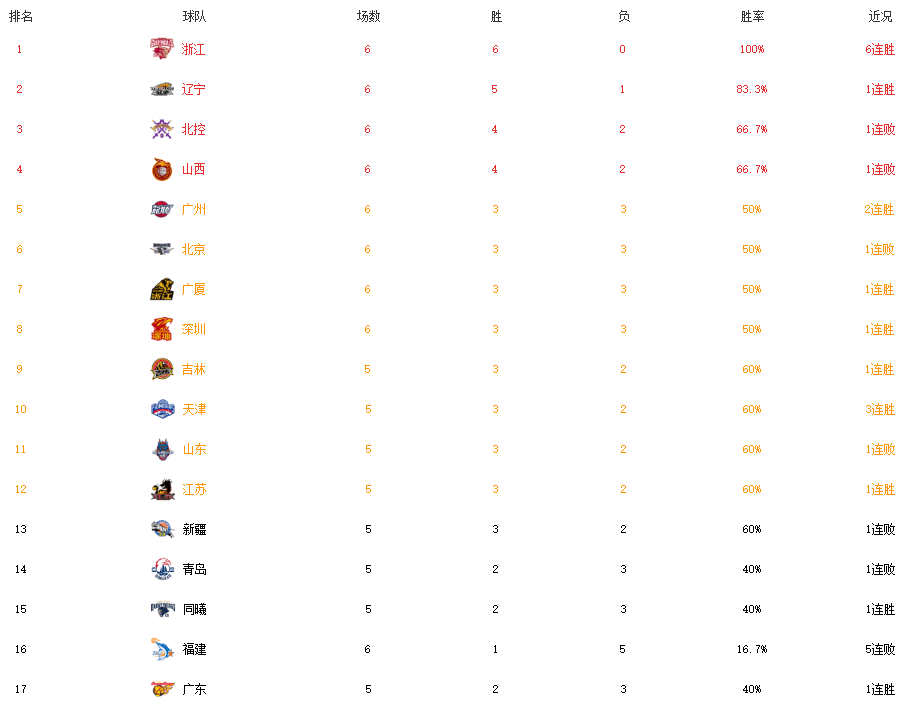Click the 排名 column header
This screenshot has width=902, height=703.
(x=21, y=17)
